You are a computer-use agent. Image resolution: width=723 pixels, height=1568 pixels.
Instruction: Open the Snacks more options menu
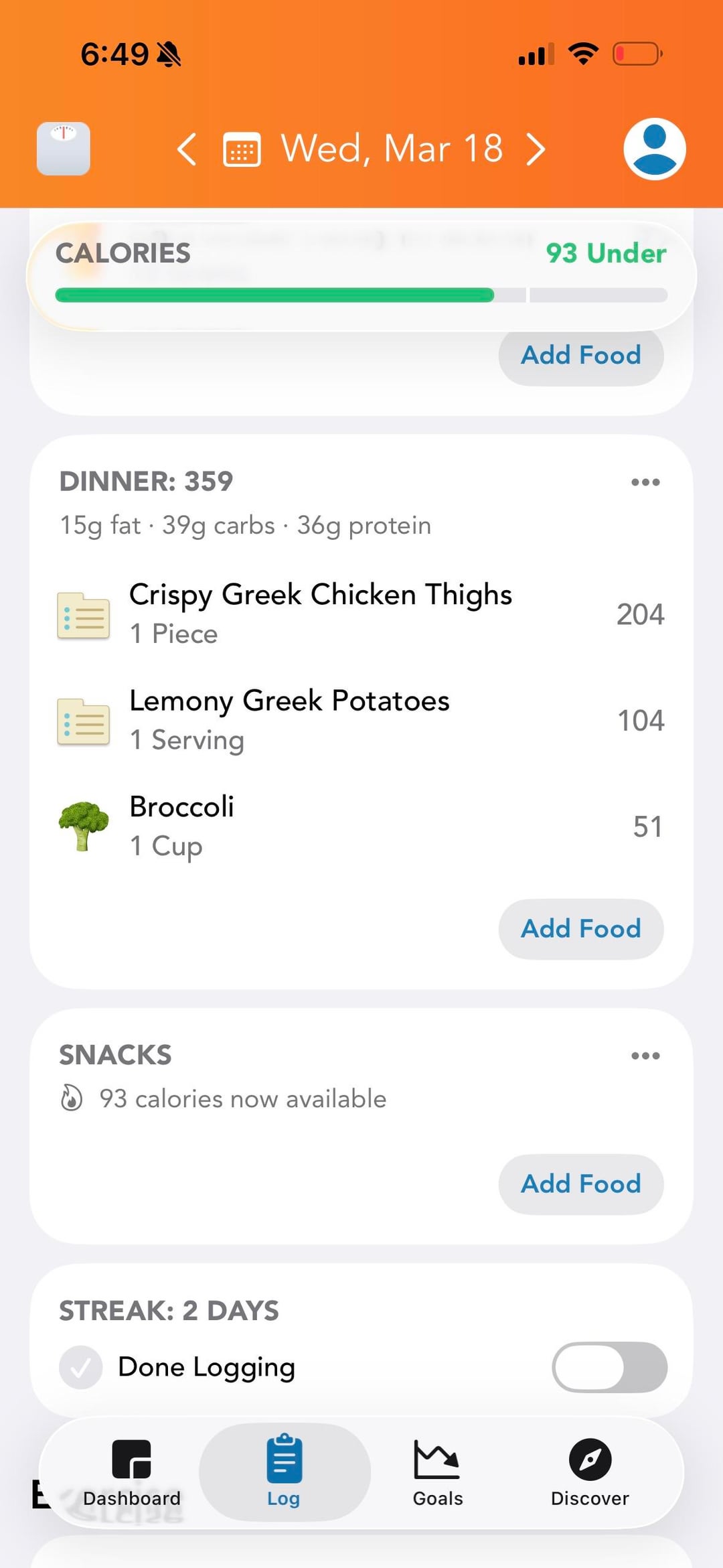[645, 1056]
